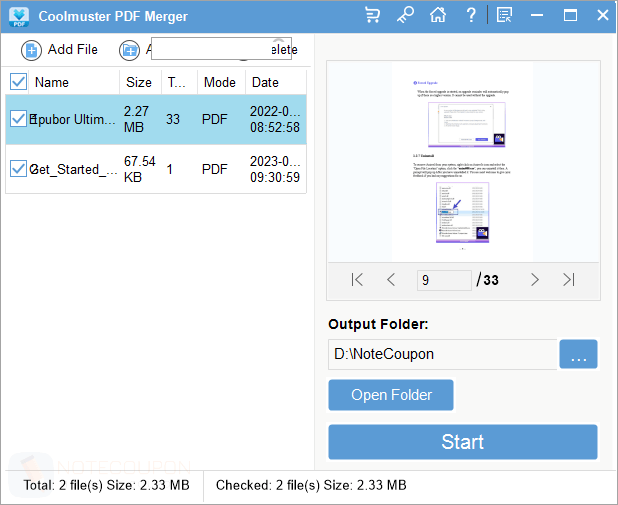This screenshot has height=505, width=618.
Task: Go to previous preview page
Action: point(391,280)
